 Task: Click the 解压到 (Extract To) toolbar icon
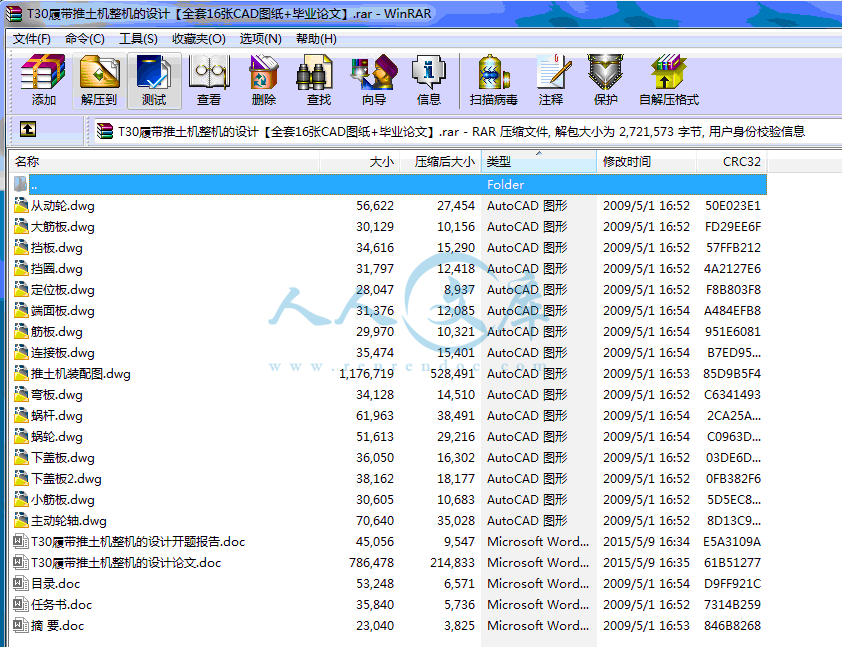(99, 81)
